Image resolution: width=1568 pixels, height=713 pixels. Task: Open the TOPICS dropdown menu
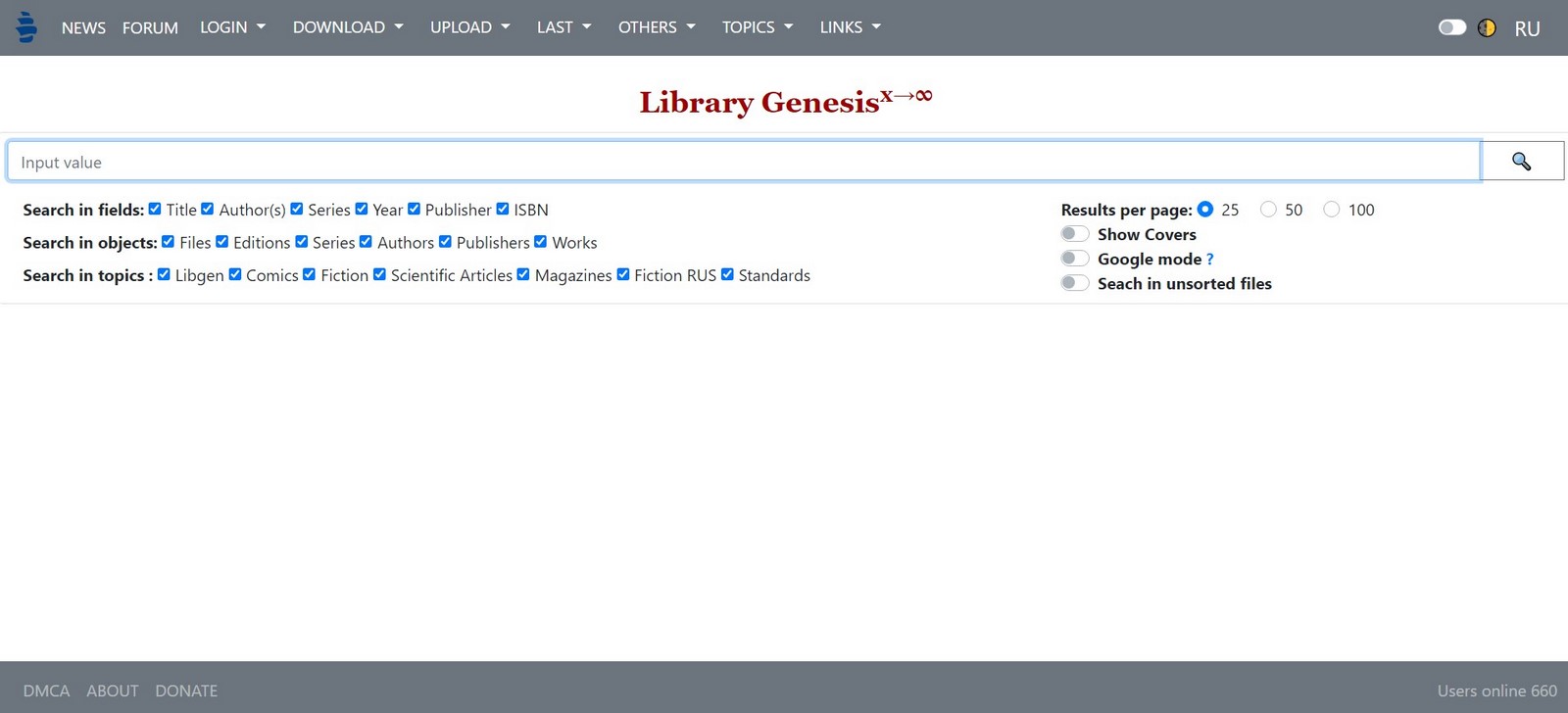point(758,27)
